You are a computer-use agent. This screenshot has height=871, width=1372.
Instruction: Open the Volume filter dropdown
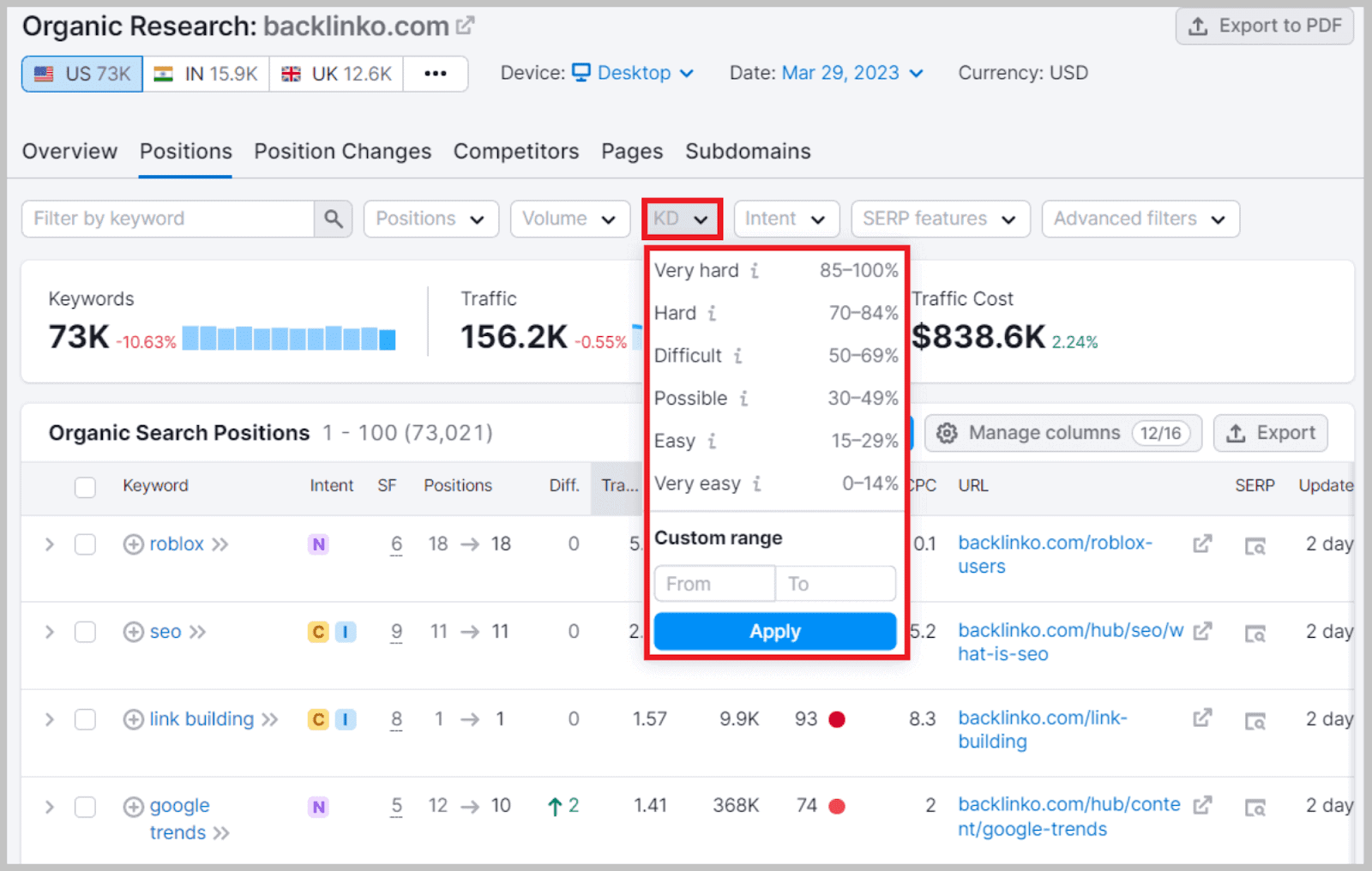tap(569, 219)
